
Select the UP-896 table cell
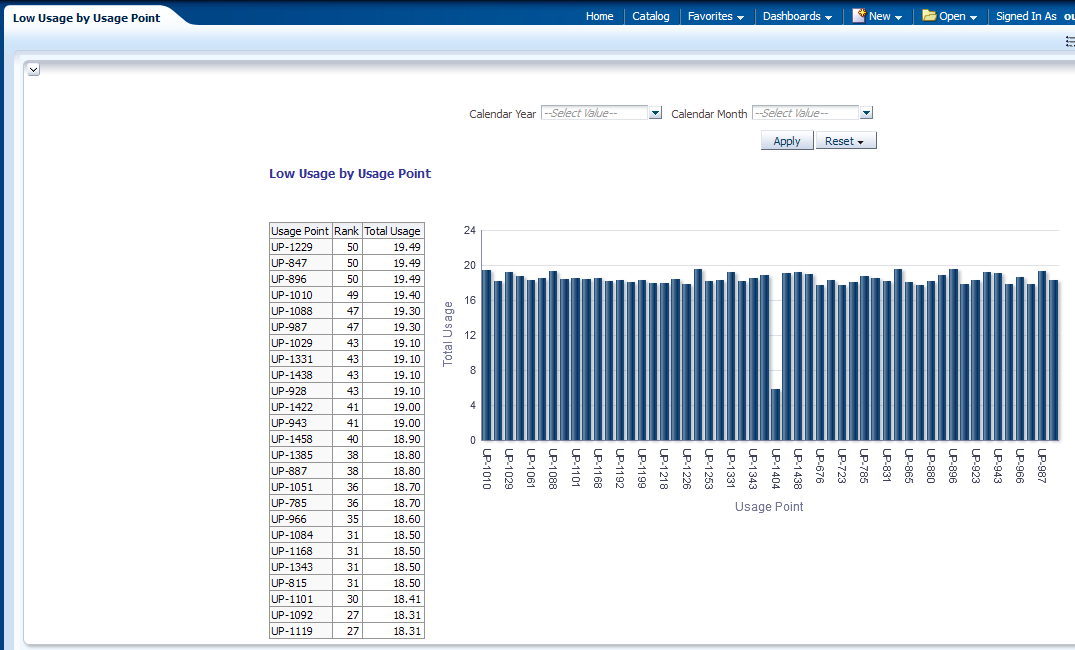tap(300, 279)
